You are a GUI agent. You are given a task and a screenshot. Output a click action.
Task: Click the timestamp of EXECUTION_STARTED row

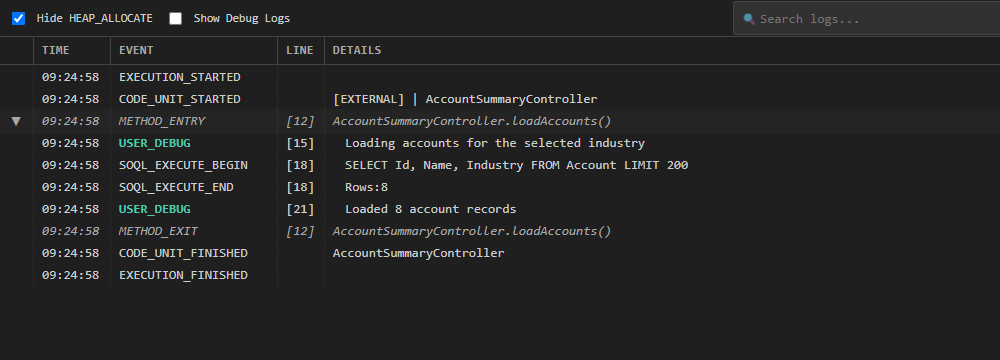(70, 77)
